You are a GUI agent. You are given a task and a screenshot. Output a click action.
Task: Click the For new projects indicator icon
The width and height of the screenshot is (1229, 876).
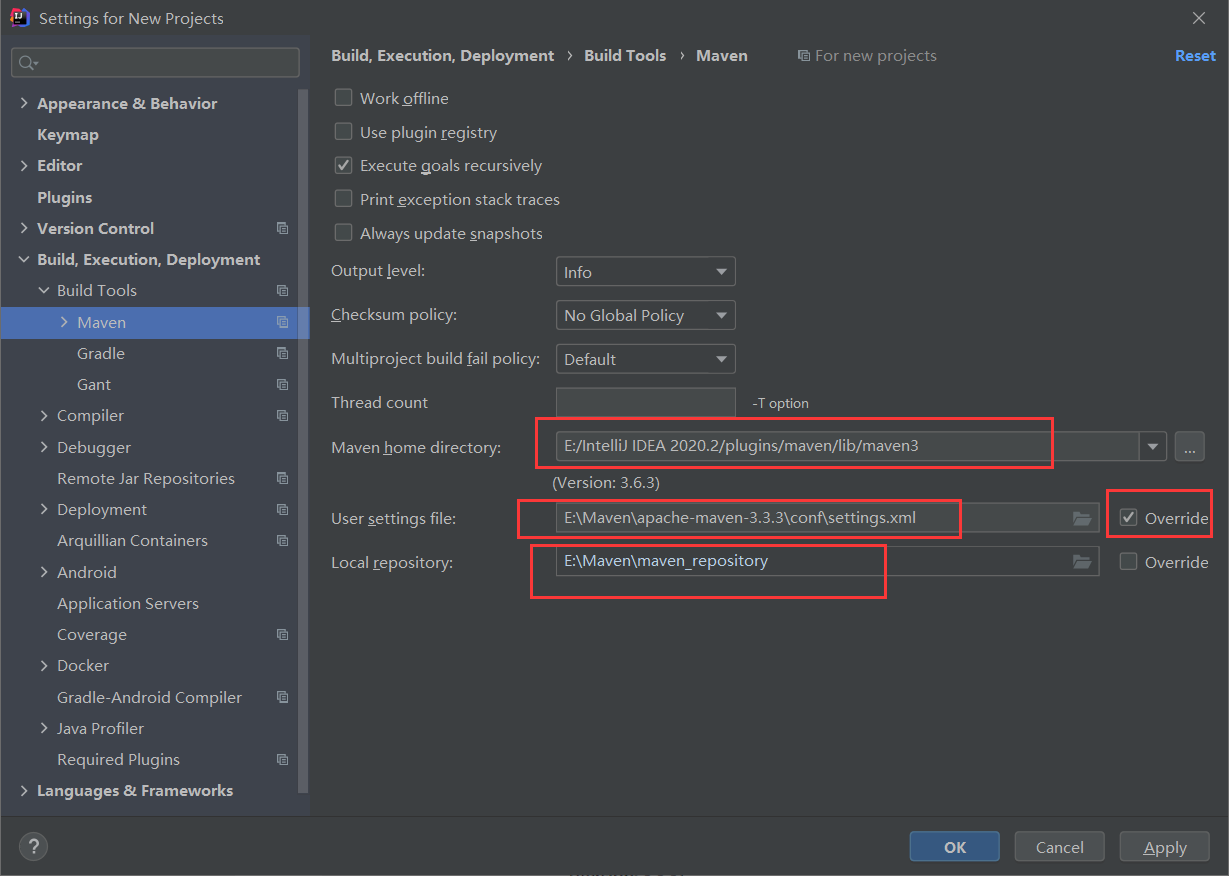803,56
